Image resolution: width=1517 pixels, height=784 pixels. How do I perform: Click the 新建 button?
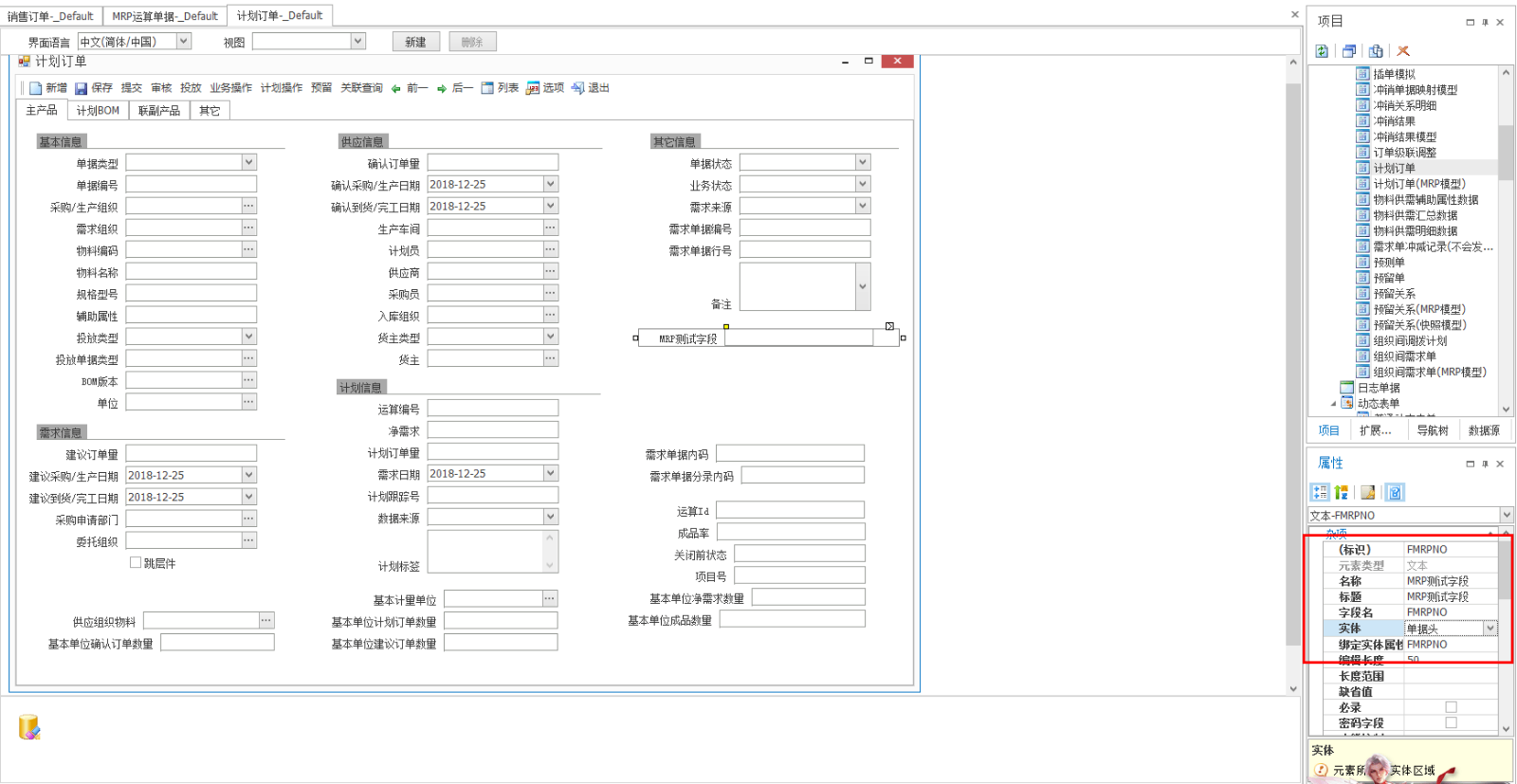(x=415, y=42)
